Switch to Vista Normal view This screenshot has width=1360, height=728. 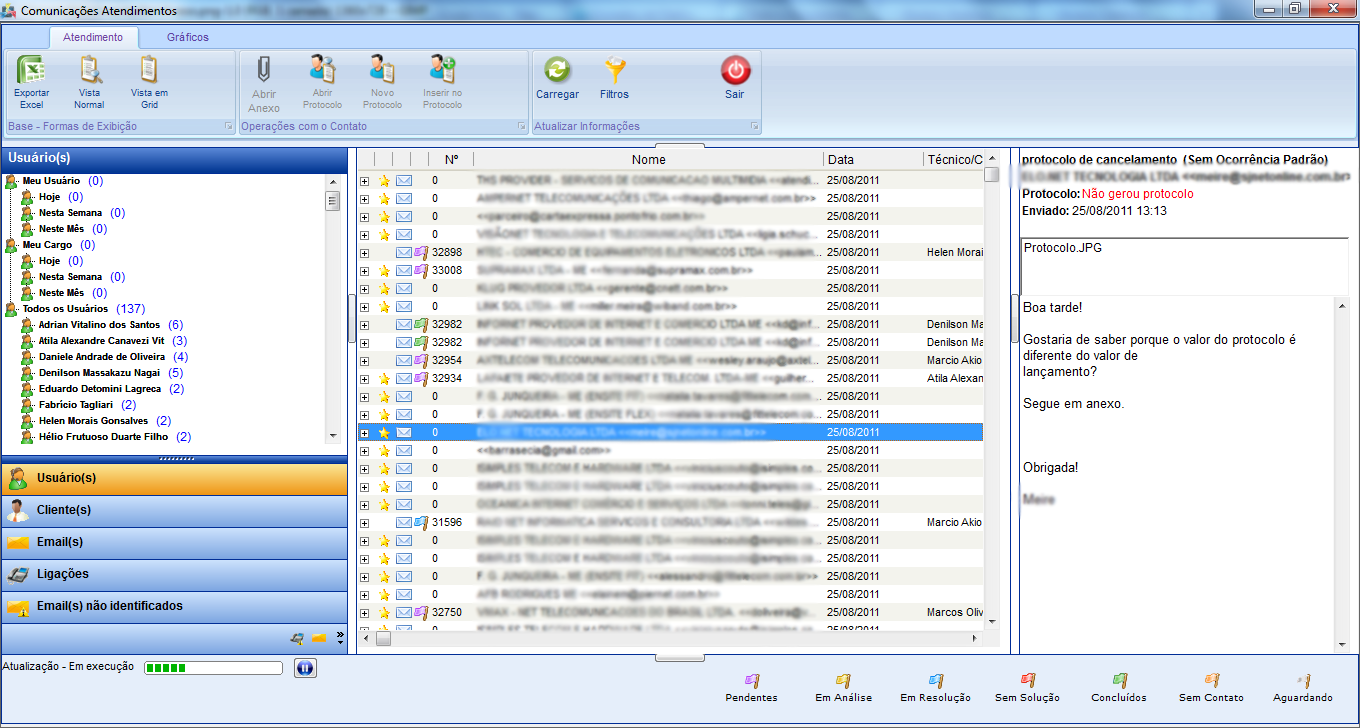(x=89, y=72)
